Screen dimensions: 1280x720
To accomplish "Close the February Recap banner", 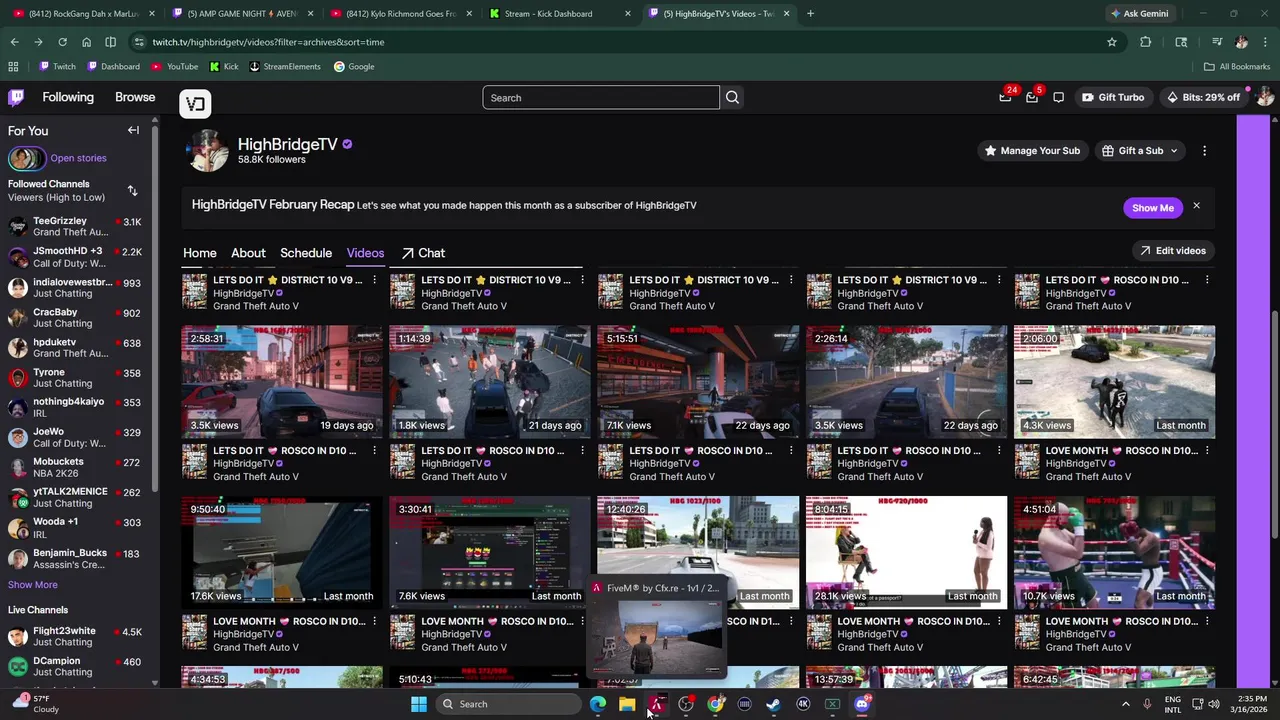I will click(1196, 206).
